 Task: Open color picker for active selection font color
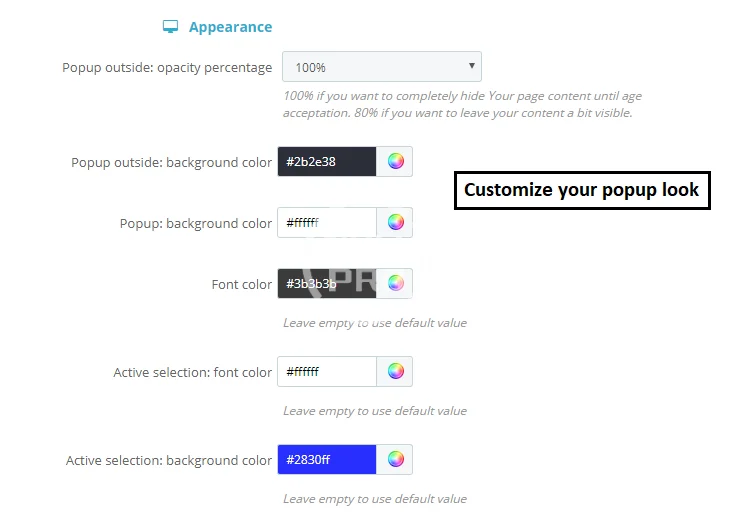click(395, 372)
